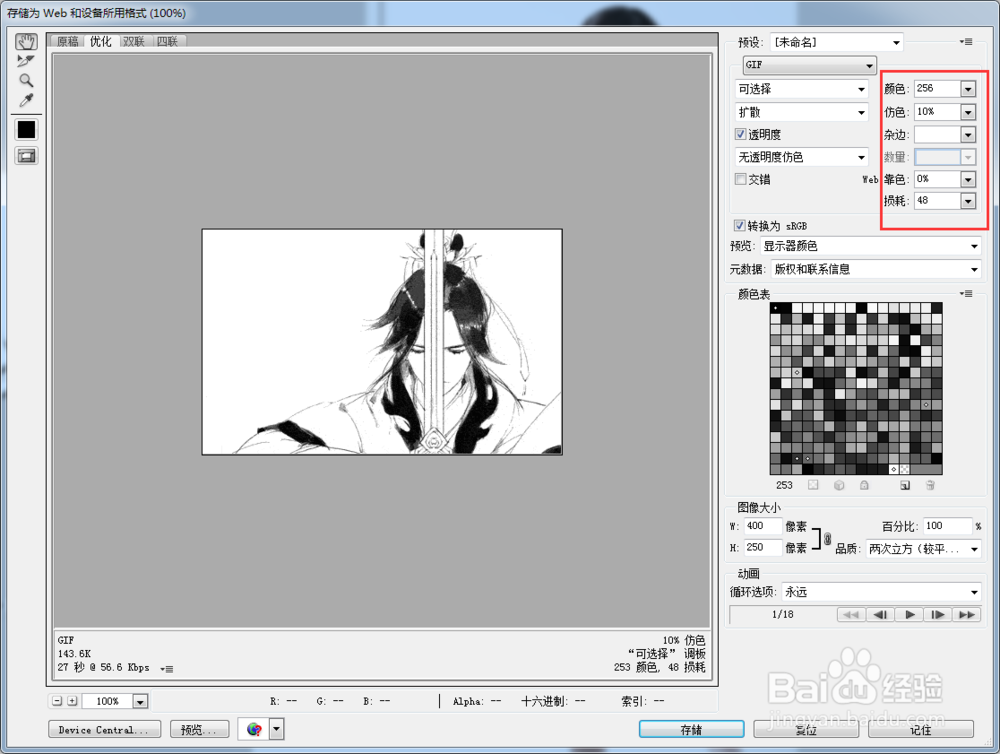Screen dimensions: 1000x754
Task: Select the first black swatch in color table
Action: [776, 308]
